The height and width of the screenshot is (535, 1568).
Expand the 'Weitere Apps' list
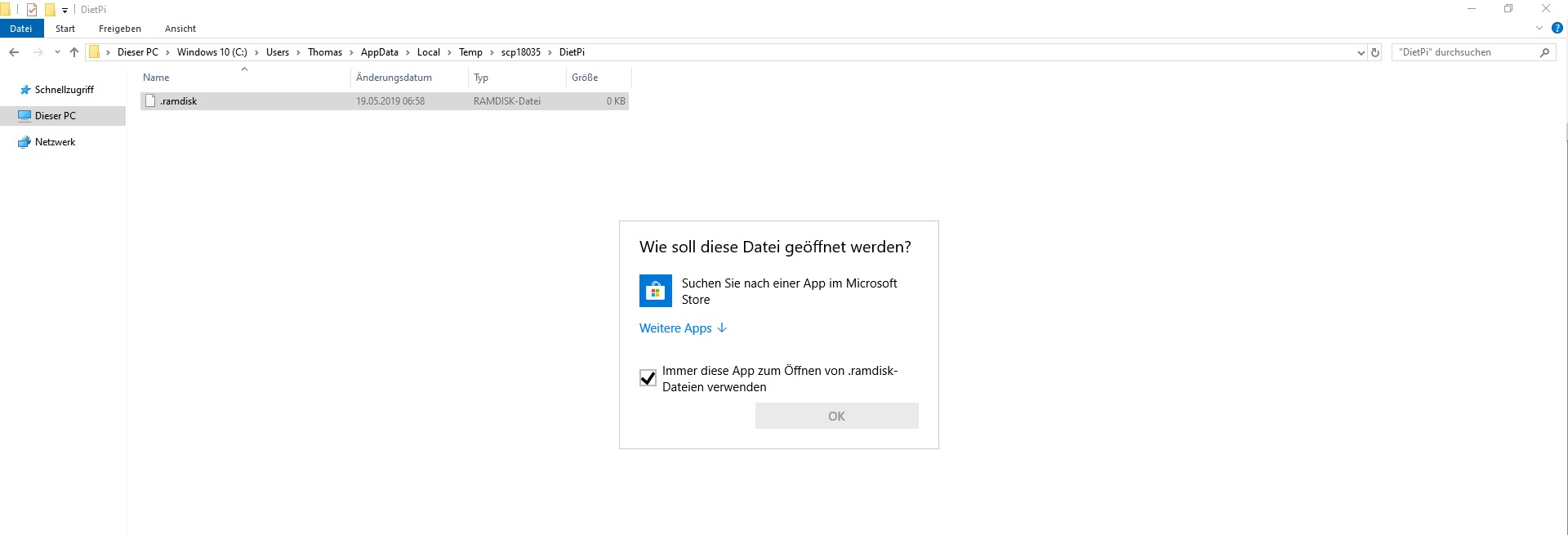pos(683,328)
